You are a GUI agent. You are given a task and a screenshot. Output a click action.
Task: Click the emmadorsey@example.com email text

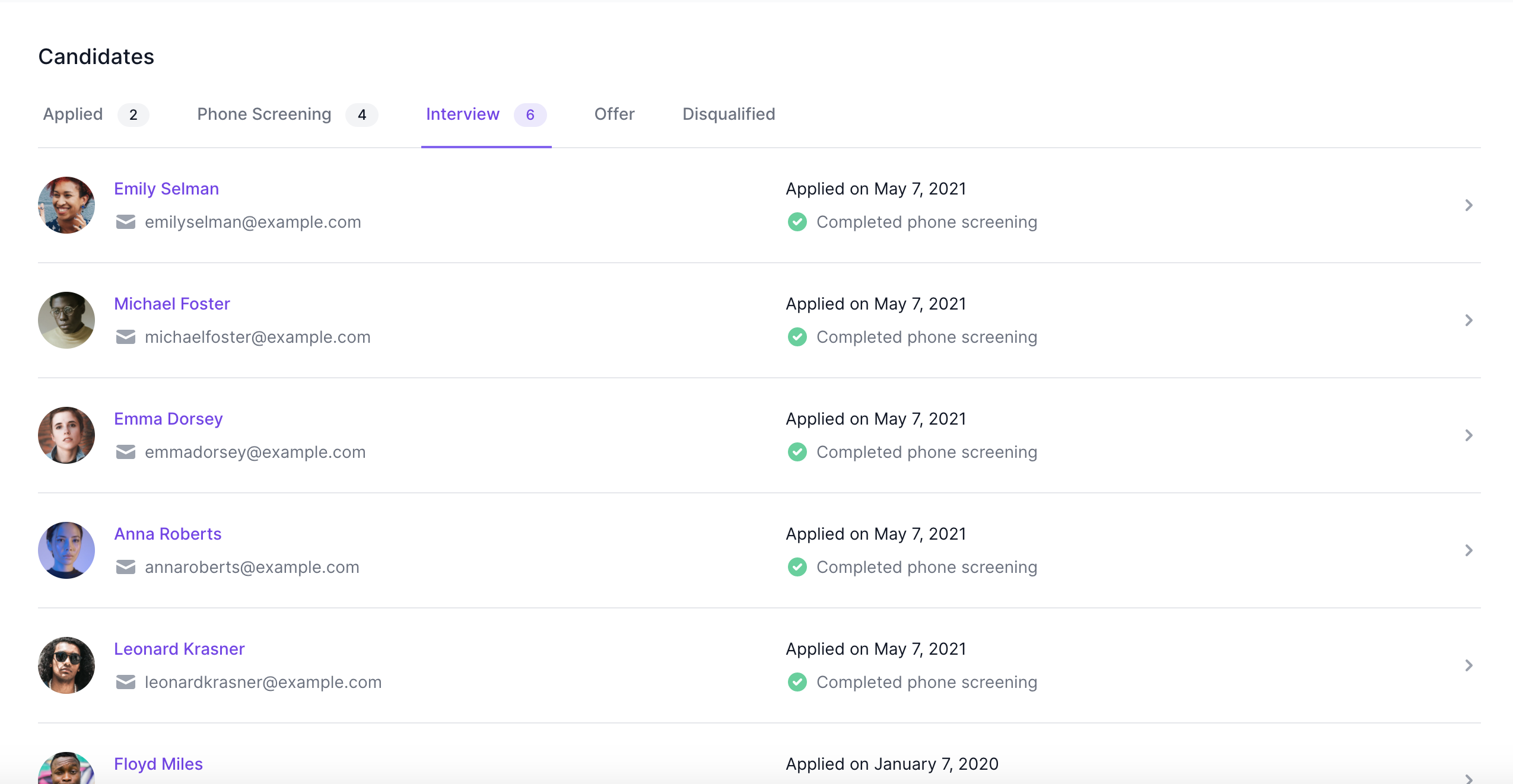[255, 452]
